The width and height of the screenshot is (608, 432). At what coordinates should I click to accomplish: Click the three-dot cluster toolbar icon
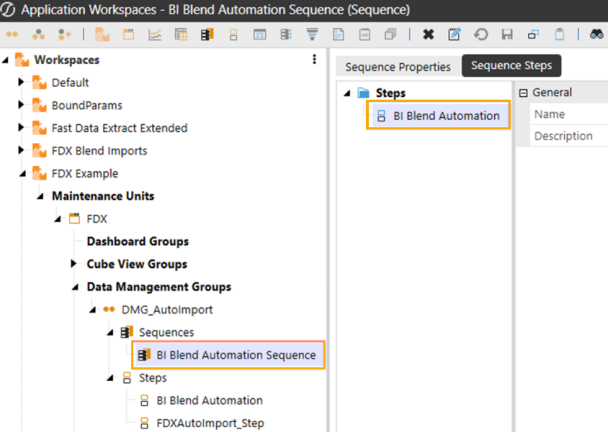pos(38,35)
